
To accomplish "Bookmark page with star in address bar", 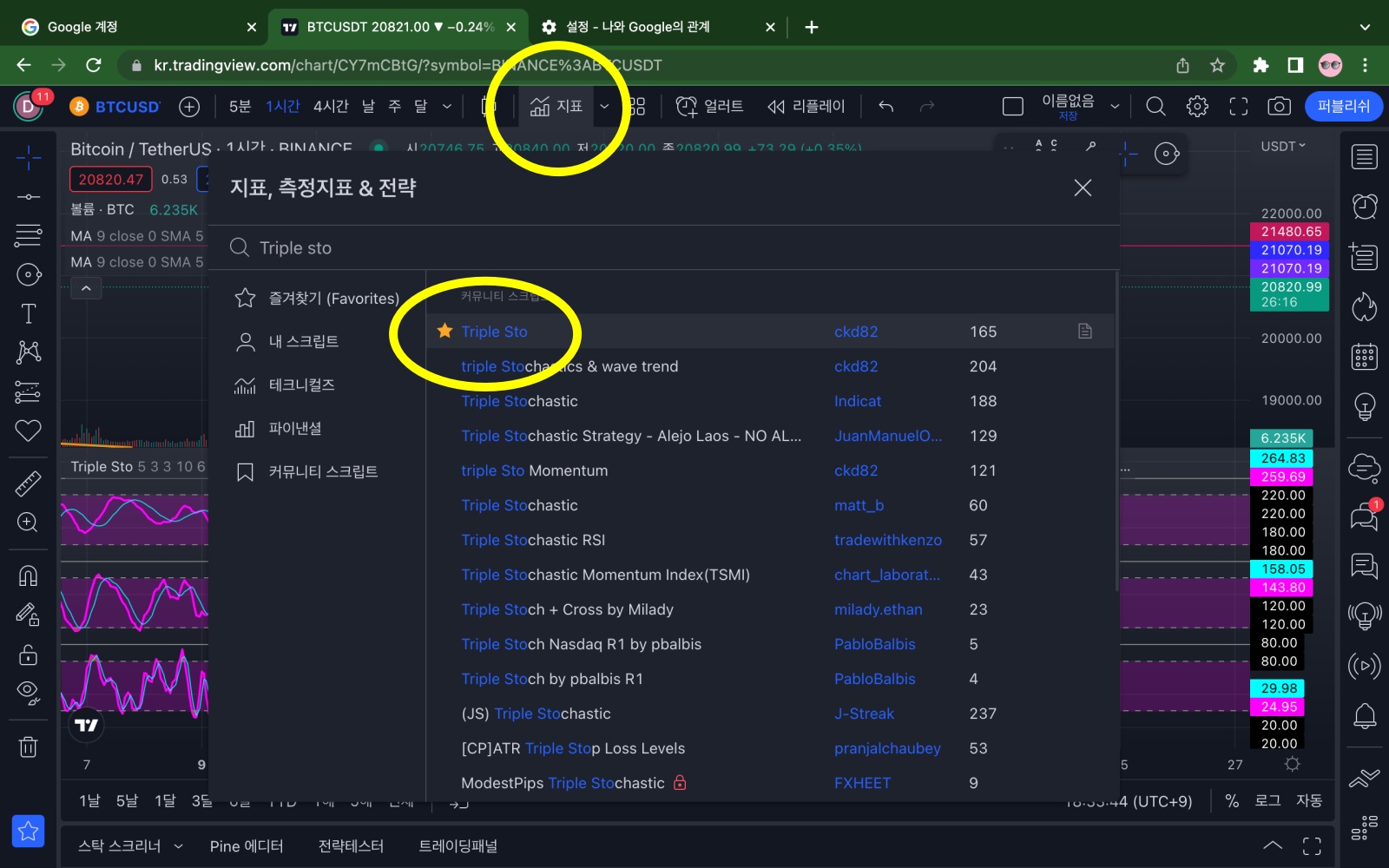I will pyautogui.click(x=1217, y=65).
